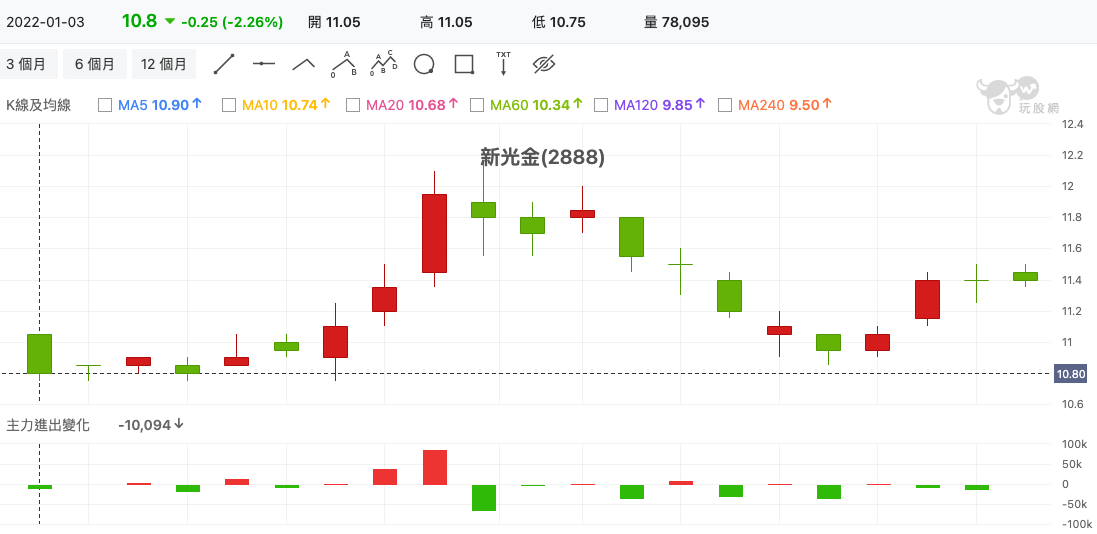The image size is (1097, 534).
Task: Select the circle drawing tool
Action: point(424,64)
